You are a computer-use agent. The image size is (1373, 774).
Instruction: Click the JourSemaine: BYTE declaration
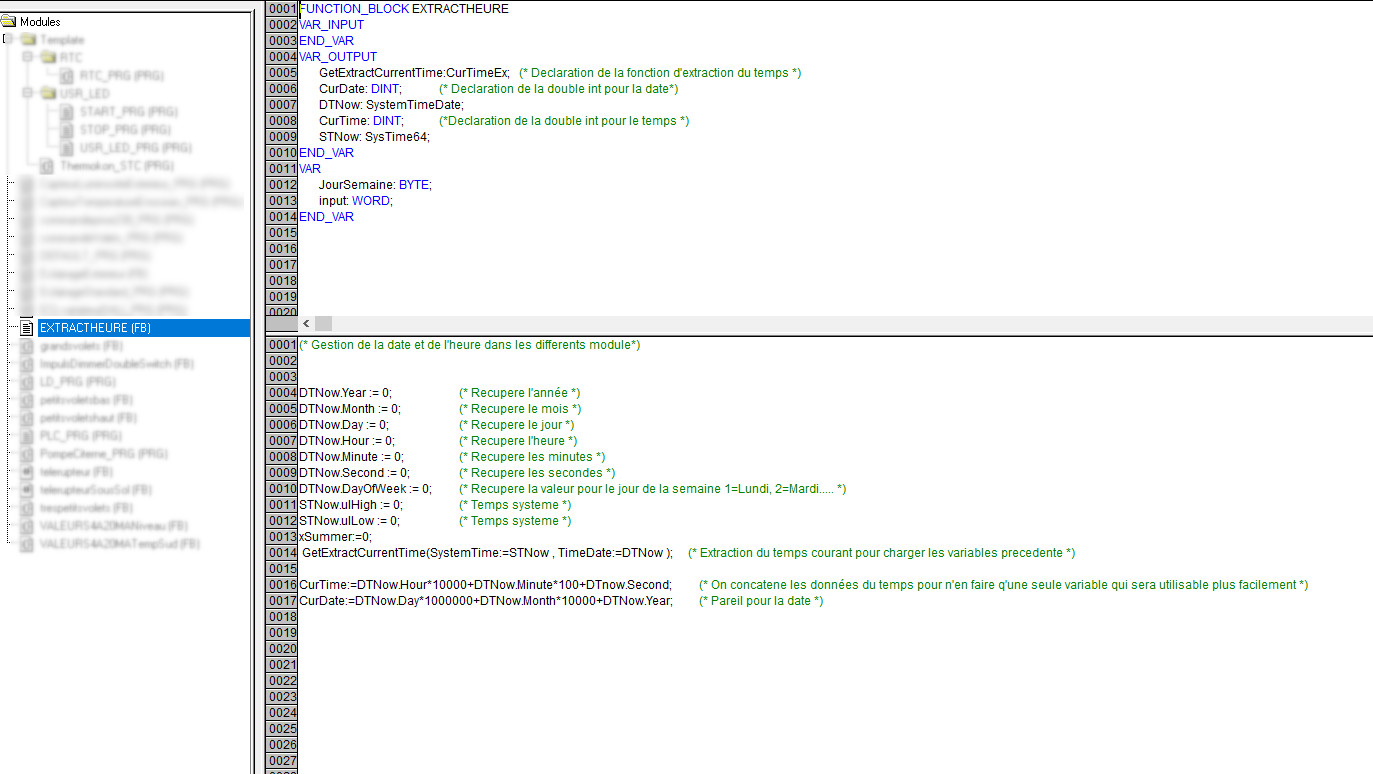(x=375, y=185)
